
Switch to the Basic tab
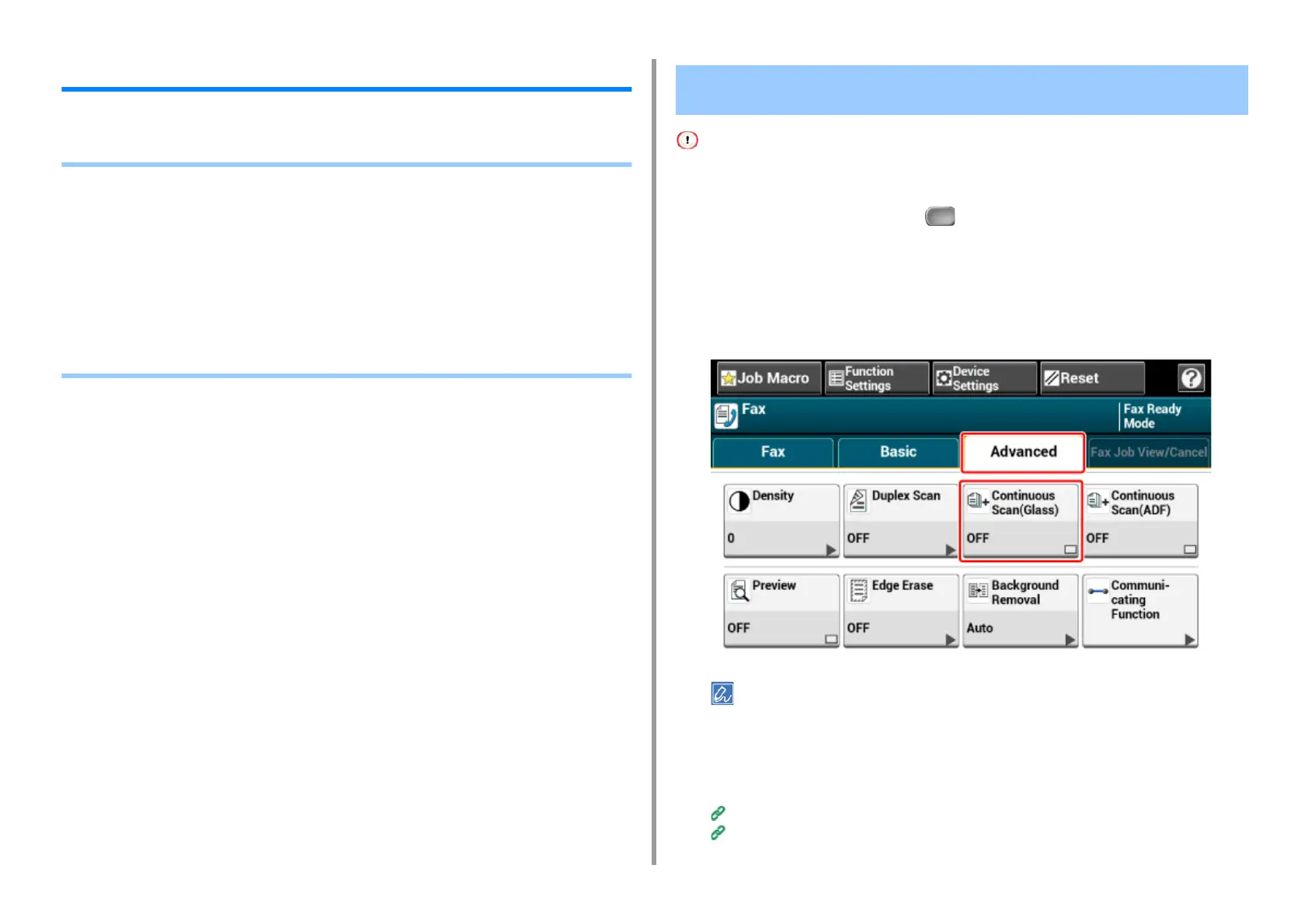[898, 452]
